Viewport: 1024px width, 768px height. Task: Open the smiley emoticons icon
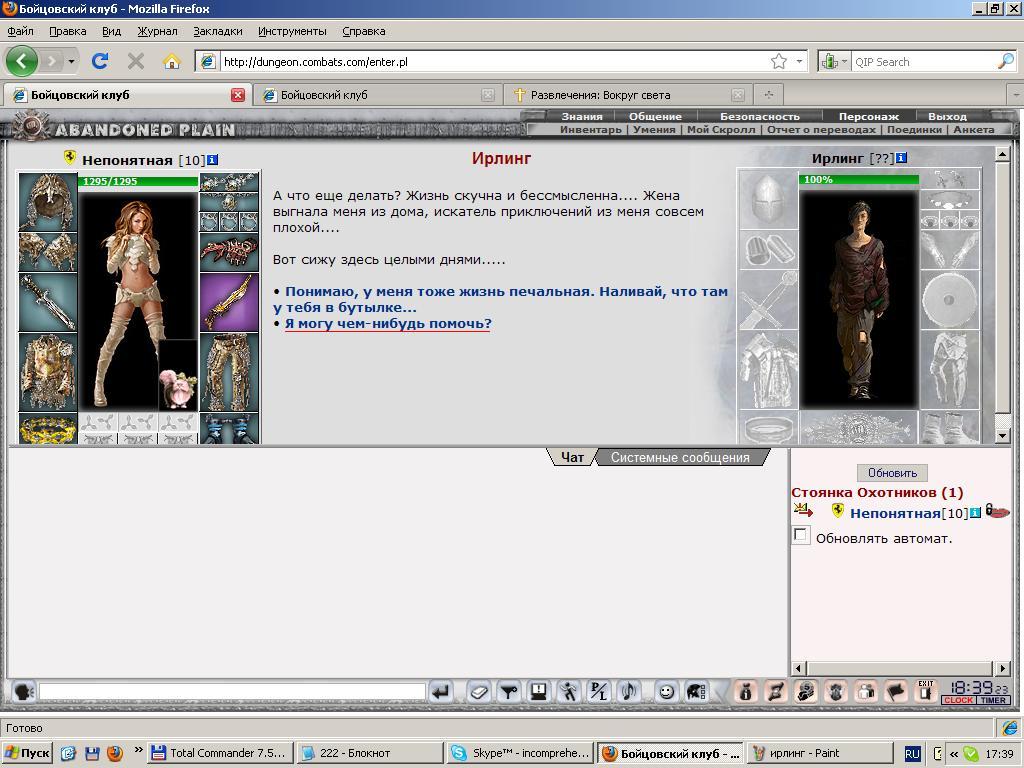tap(666, 692)
